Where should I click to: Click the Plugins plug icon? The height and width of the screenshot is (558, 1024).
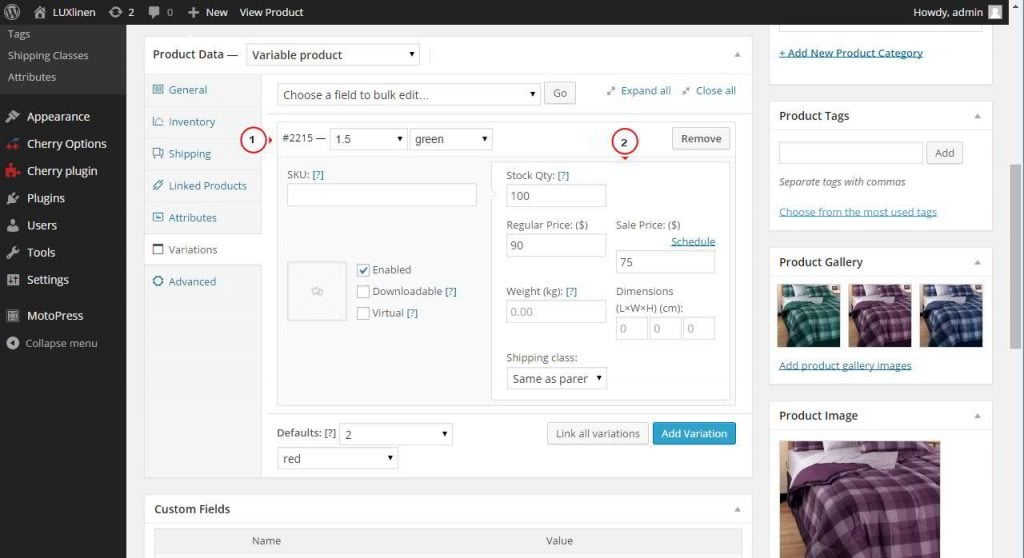(13, 198)
